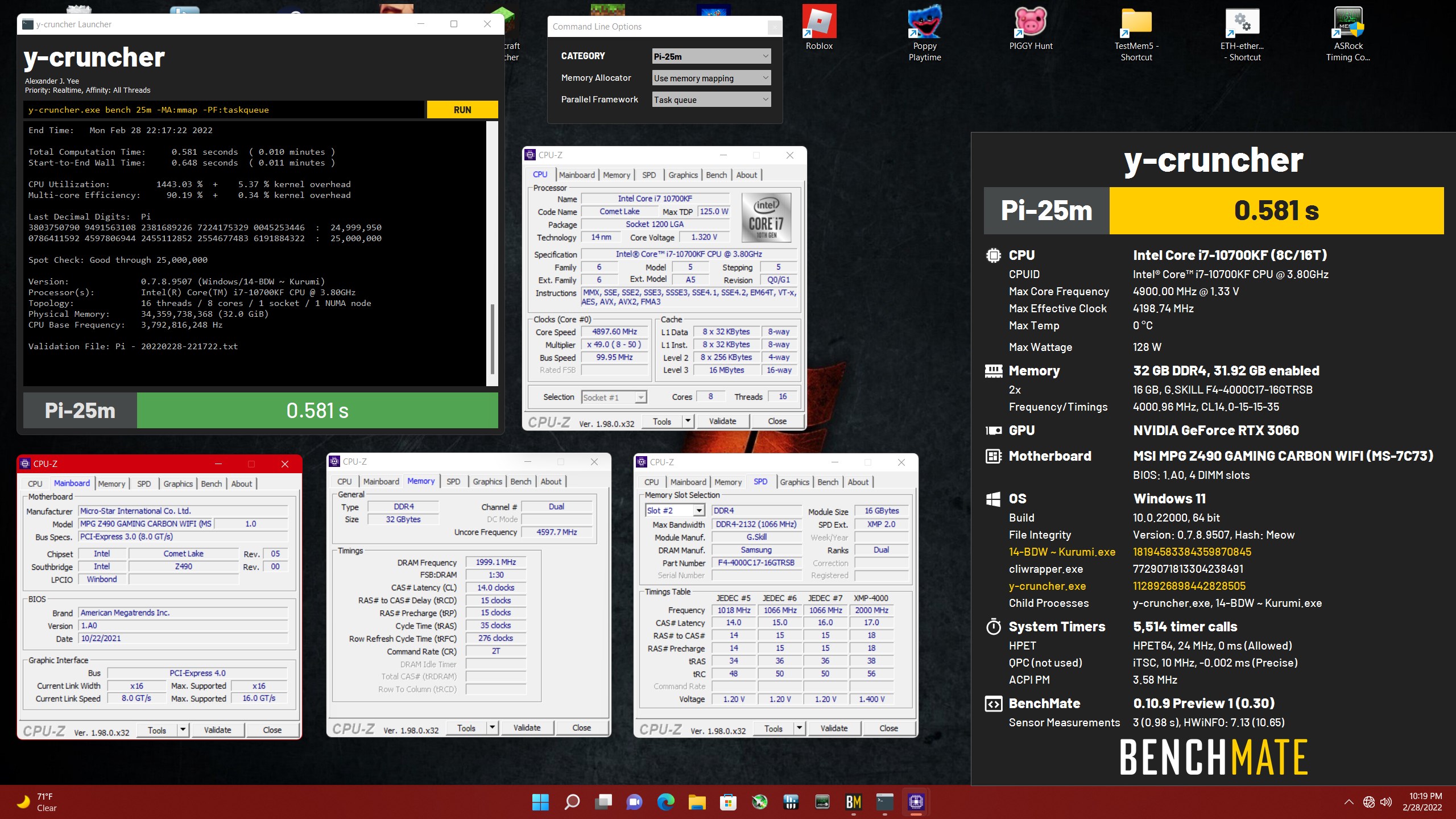Click Close button in CPU-Z SPD window
The height and width of the screenshot is (819, 1456).
click(x=888, y=729)
